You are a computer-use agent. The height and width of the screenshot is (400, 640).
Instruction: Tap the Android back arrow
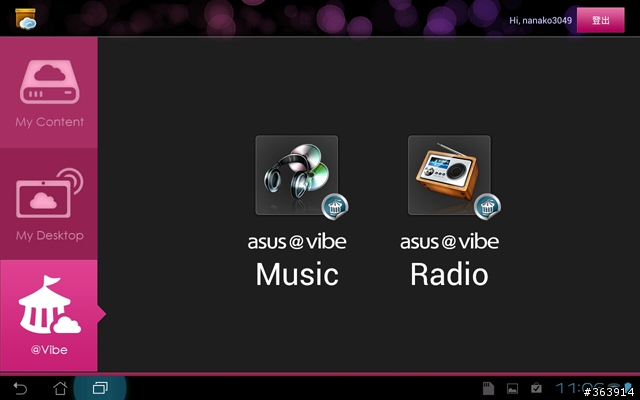point(20,388)
